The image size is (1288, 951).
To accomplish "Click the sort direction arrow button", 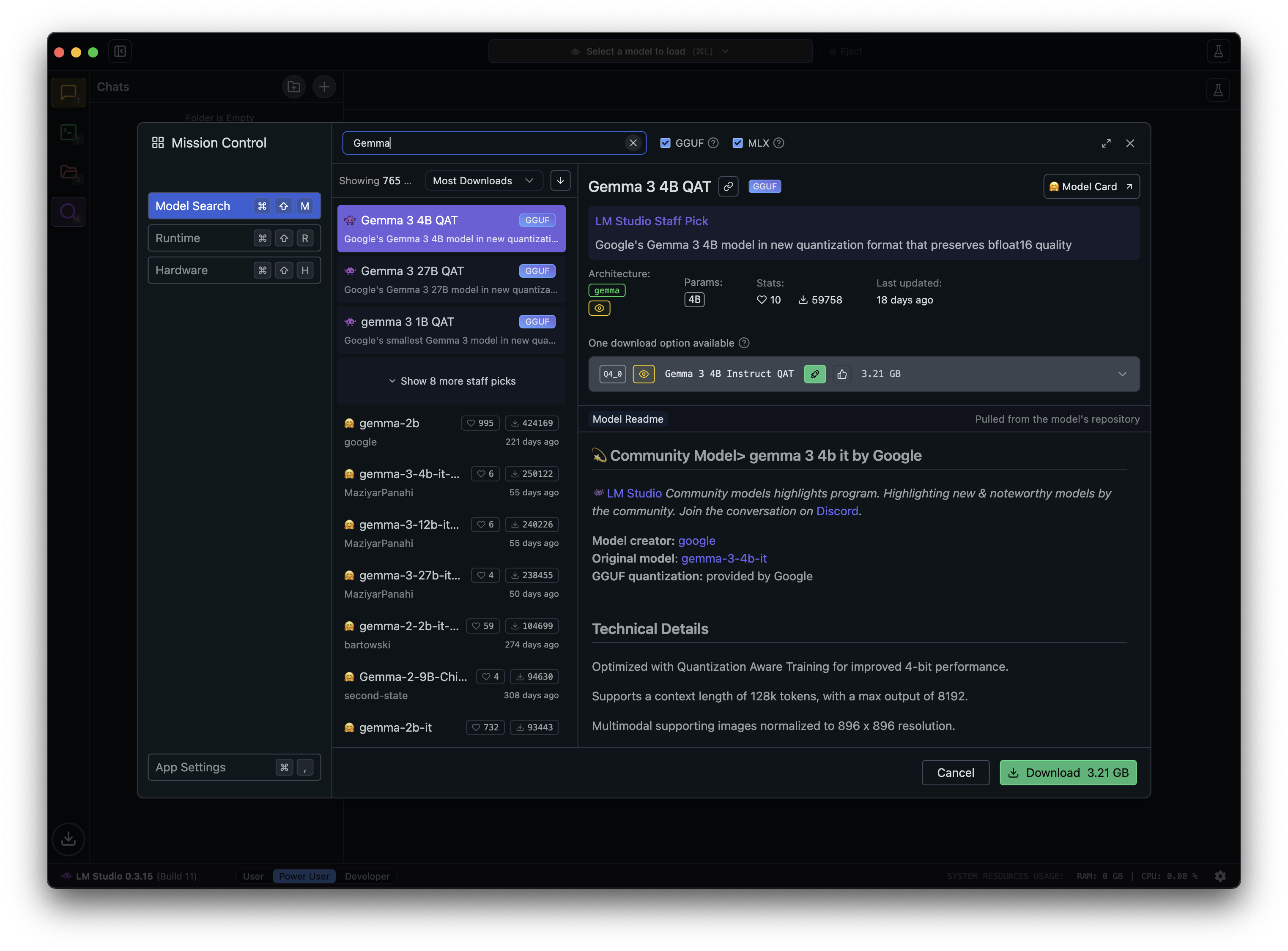I will [x=560, y=181].
